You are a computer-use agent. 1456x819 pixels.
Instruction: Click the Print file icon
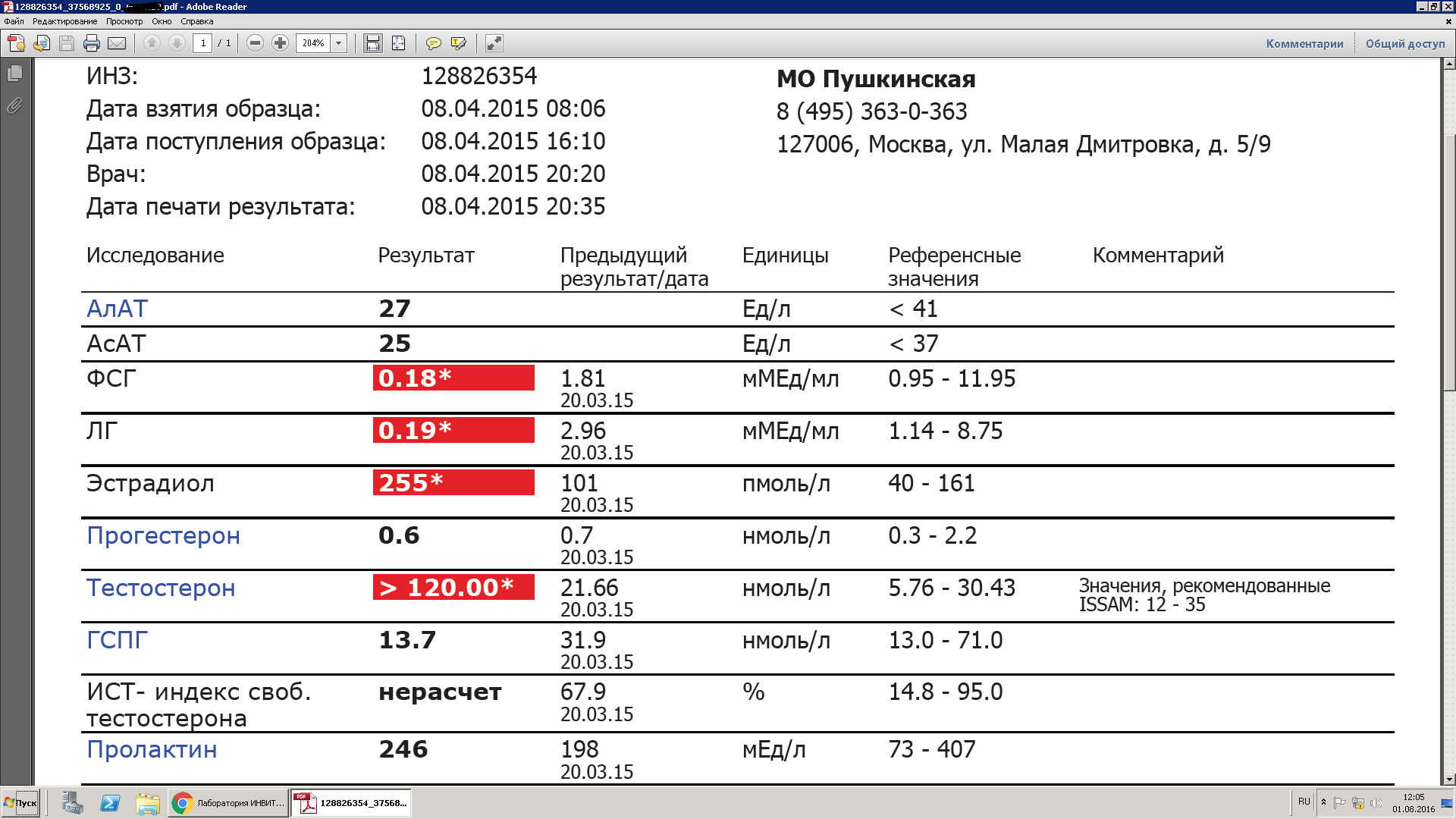click(92, 43)
